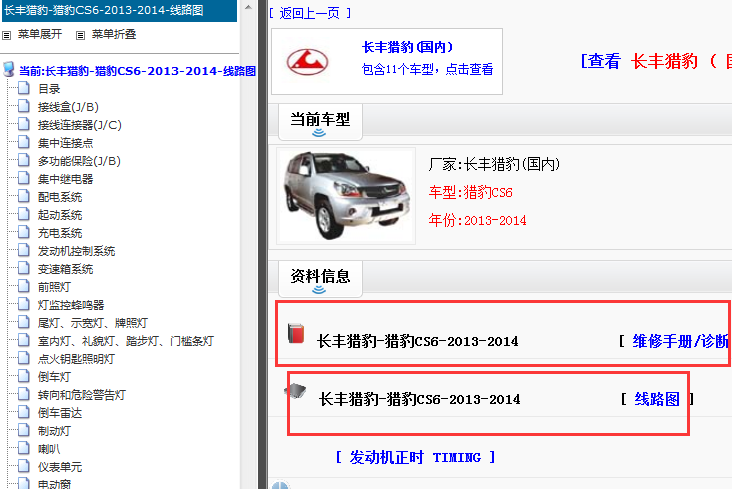Click the 菜单折叠 text link
Viewport: 732px width, 489px height.
coord(114,34)
